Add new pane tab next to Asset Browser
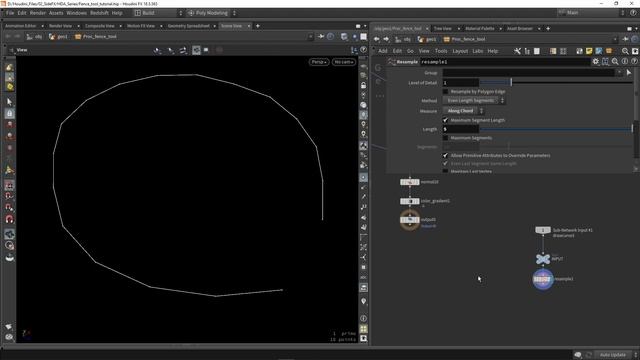The height and width of the screenshot is (360, 640). click(548, 29)
